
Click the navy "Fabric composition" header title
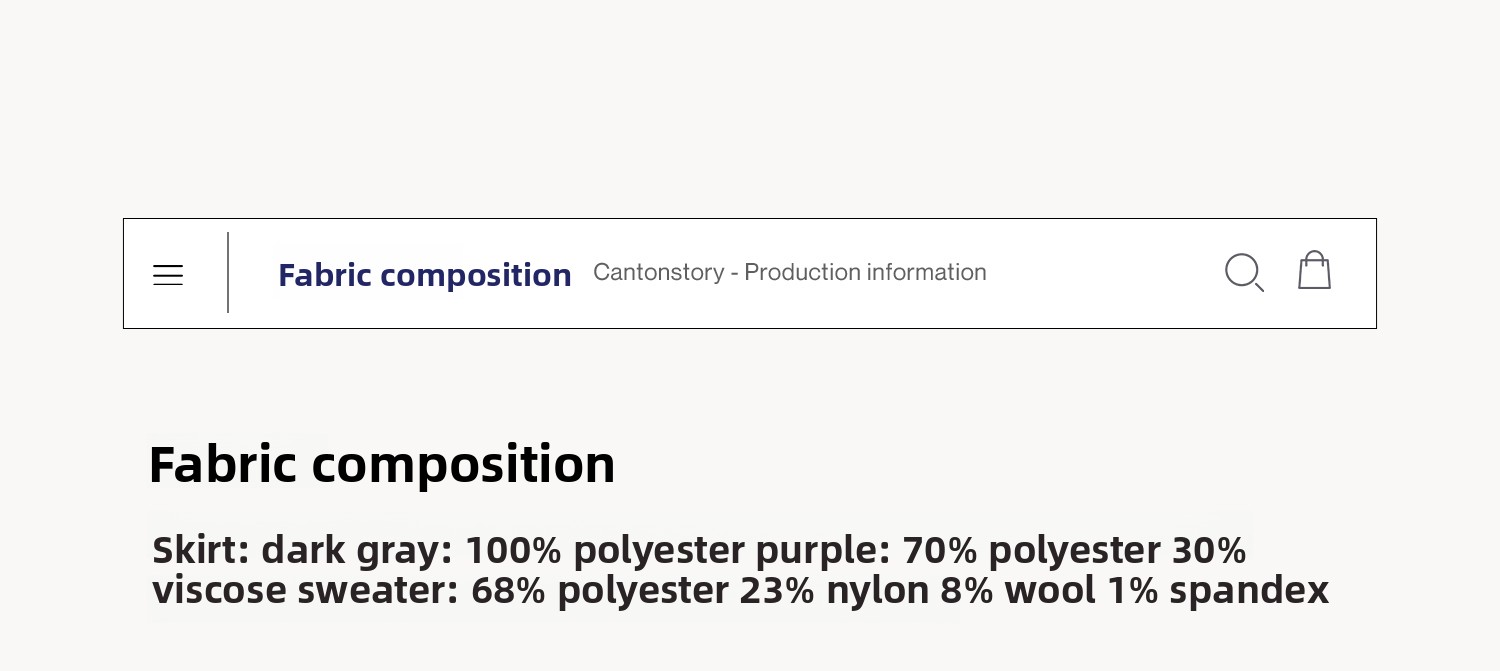point(424,275)
